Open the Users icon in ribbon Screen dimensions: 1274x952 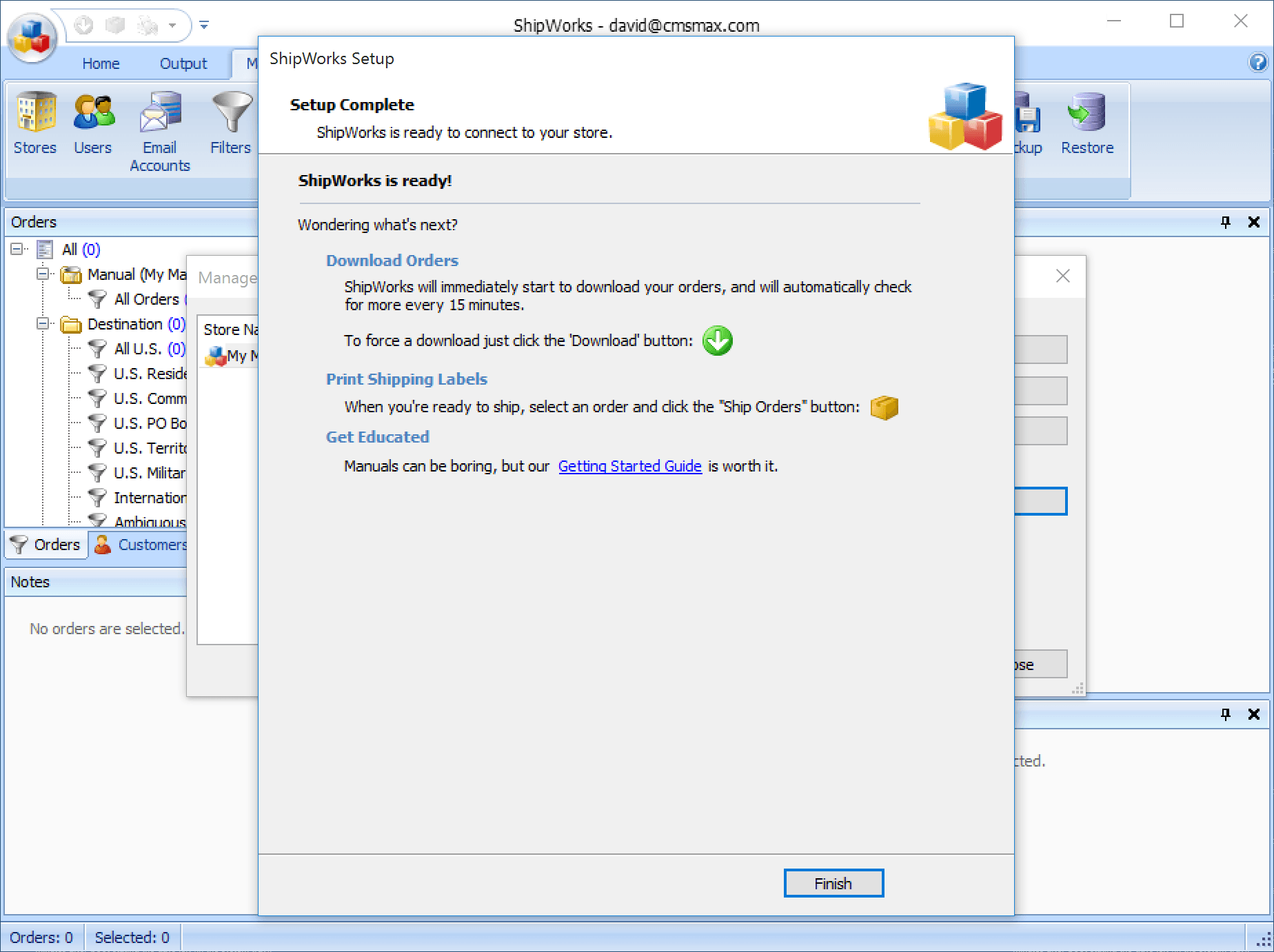point(93,123)
